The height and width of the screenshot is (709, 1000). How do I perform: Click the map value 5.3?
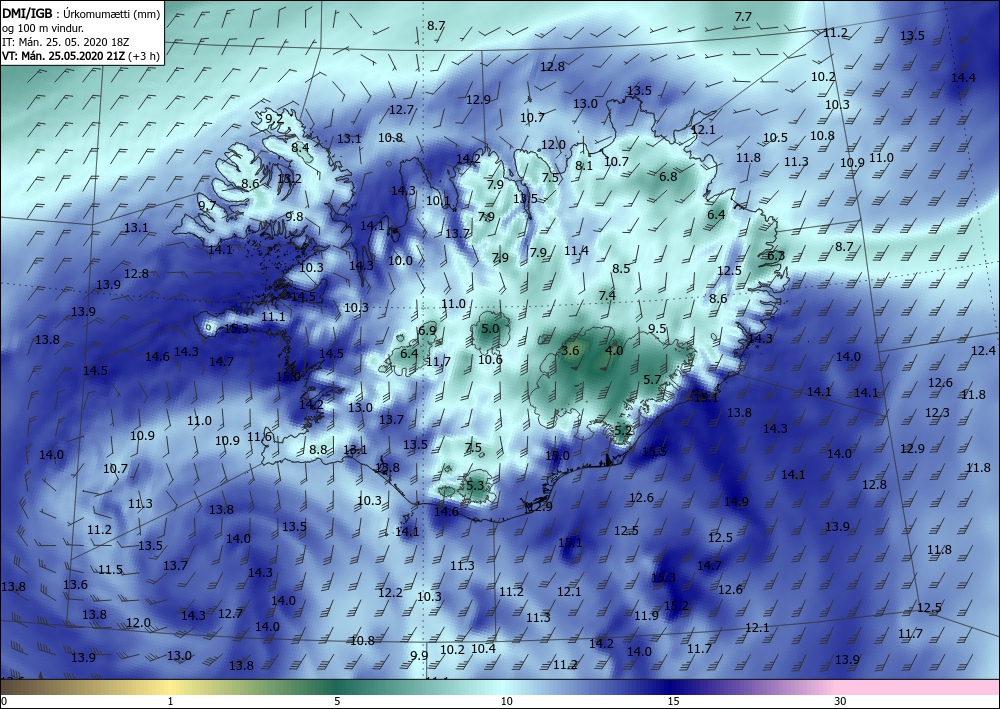(475, 485)
